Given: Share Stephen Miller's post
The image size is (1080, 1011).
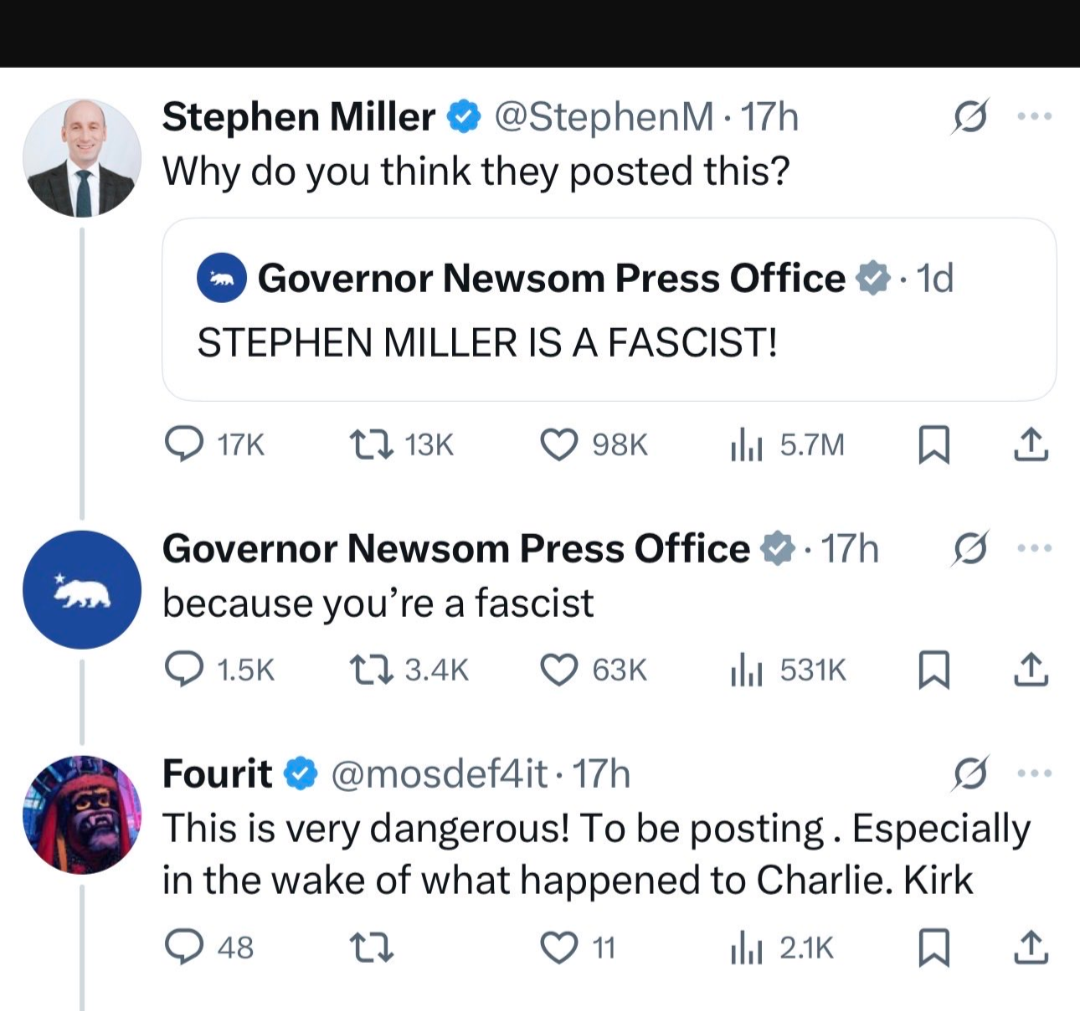Looking at the screenshot, I should (x=1031, y=446).
